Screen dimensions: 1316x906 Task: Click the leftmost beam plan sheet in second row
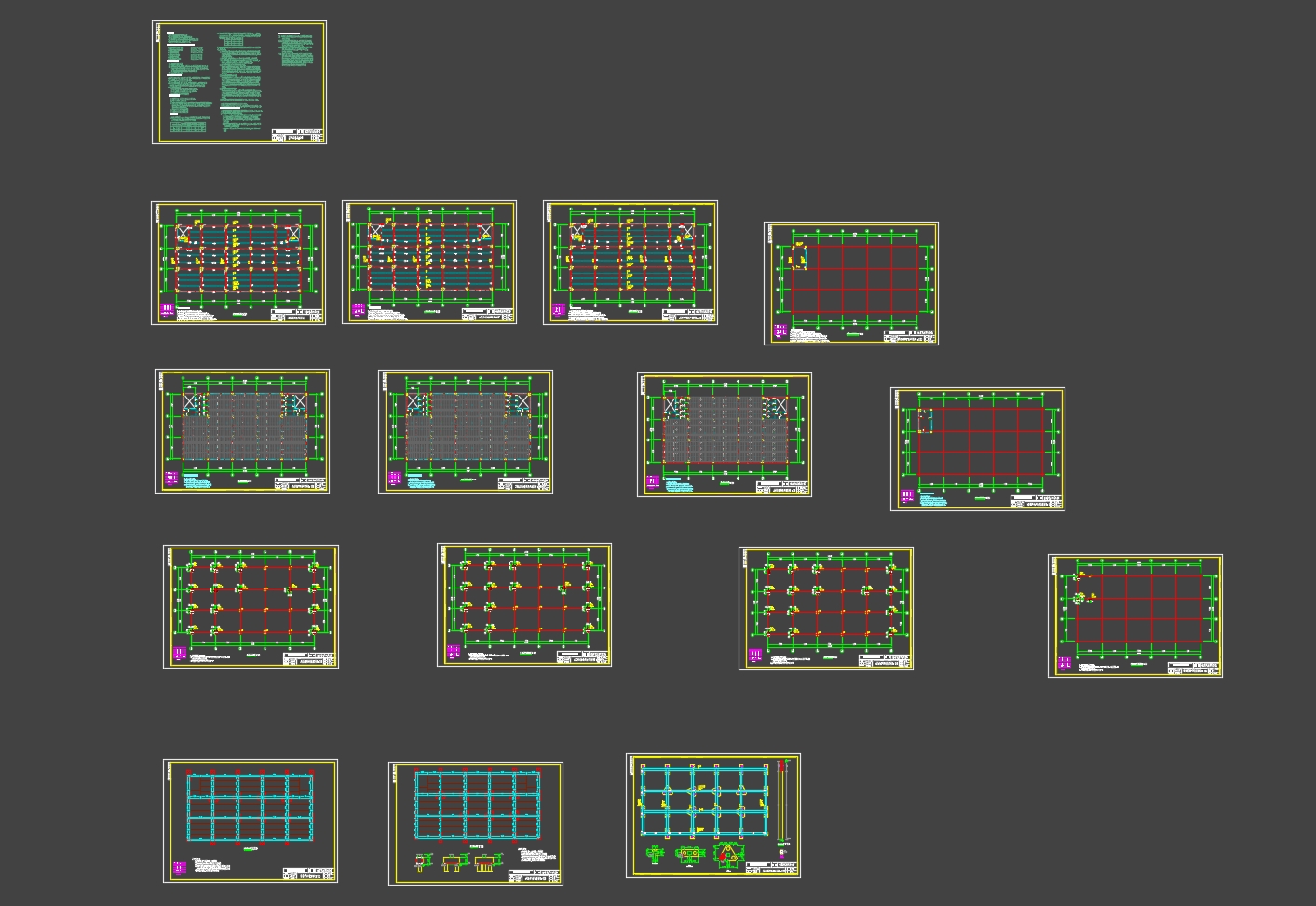click(x=238, y=264)
